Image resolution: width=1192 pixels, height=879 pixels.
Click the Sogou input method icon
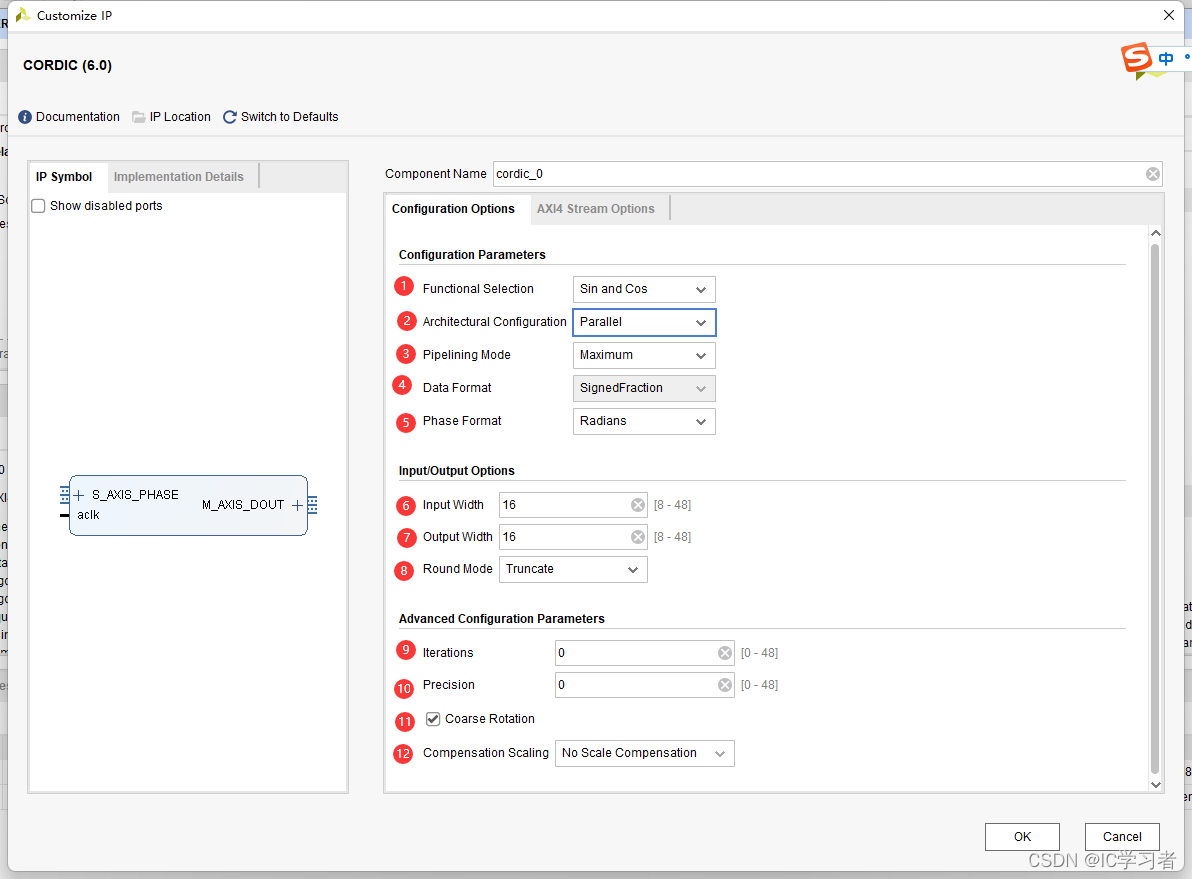(x=1137, y=59)
